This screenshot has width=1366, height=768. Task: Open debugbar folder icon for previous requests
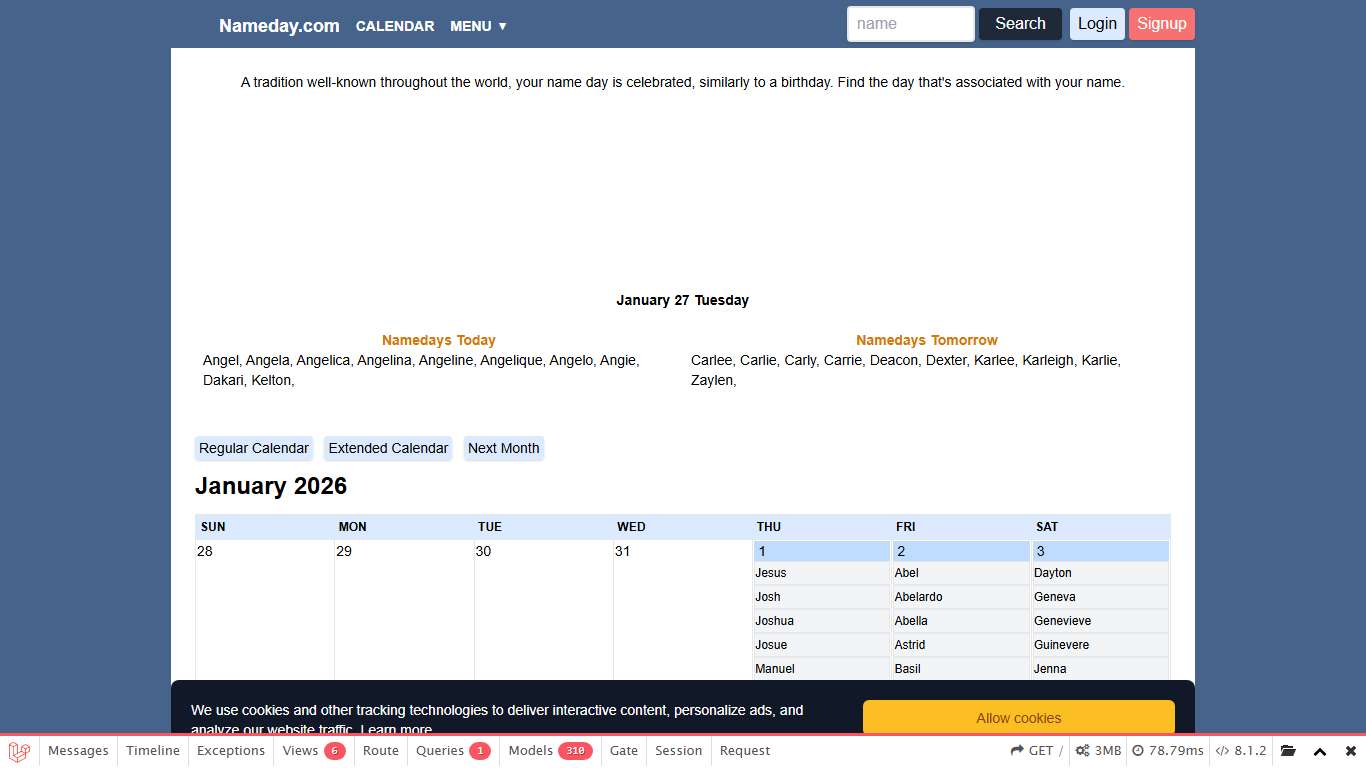(1288, 751)
